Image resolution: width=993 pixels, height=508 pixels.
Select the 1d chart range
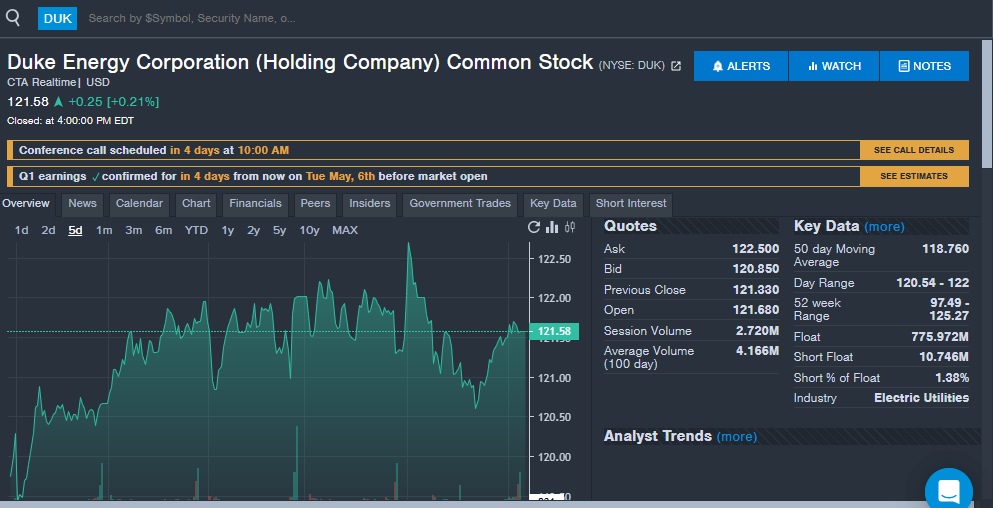pos(22,231)
